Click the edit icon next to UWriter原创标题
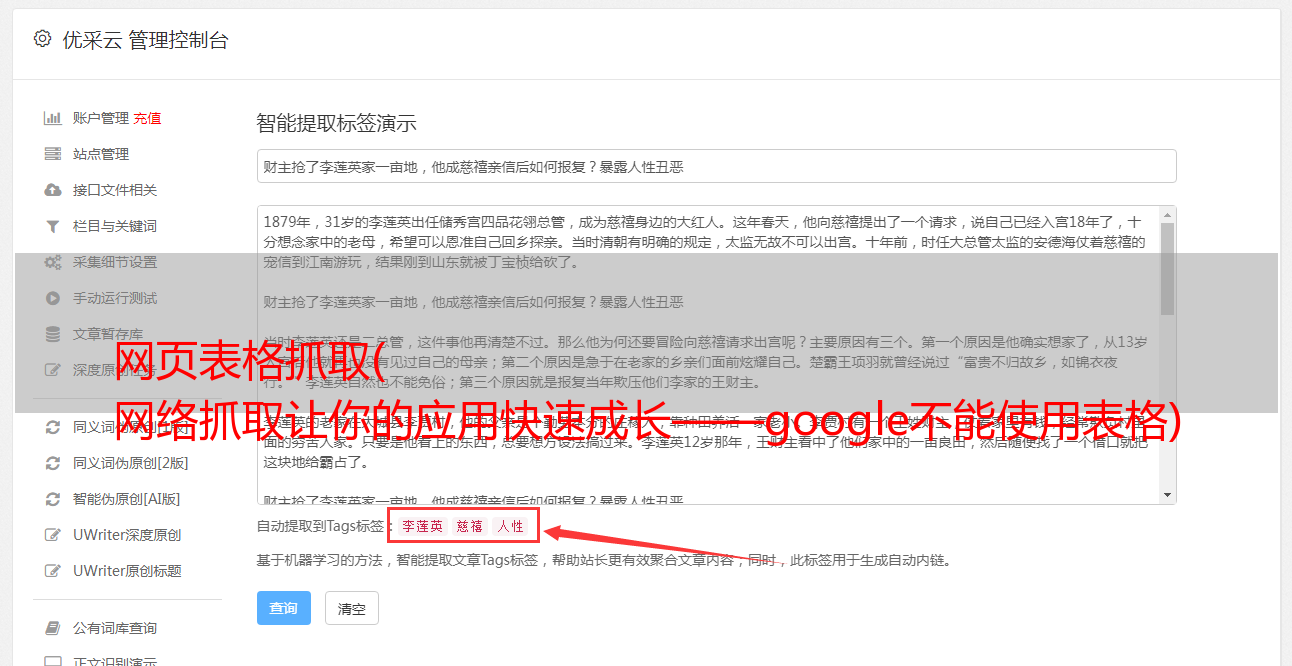The width and height of the screenshot is (1292, 666). click(x=52, y=571)
